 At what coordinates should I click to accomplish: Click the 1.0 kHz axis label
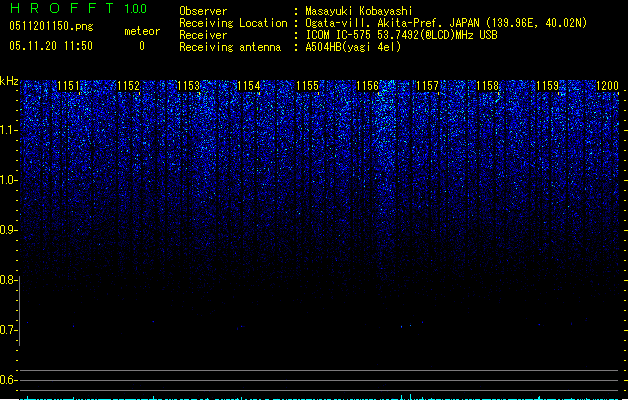(x=8, y=180)
